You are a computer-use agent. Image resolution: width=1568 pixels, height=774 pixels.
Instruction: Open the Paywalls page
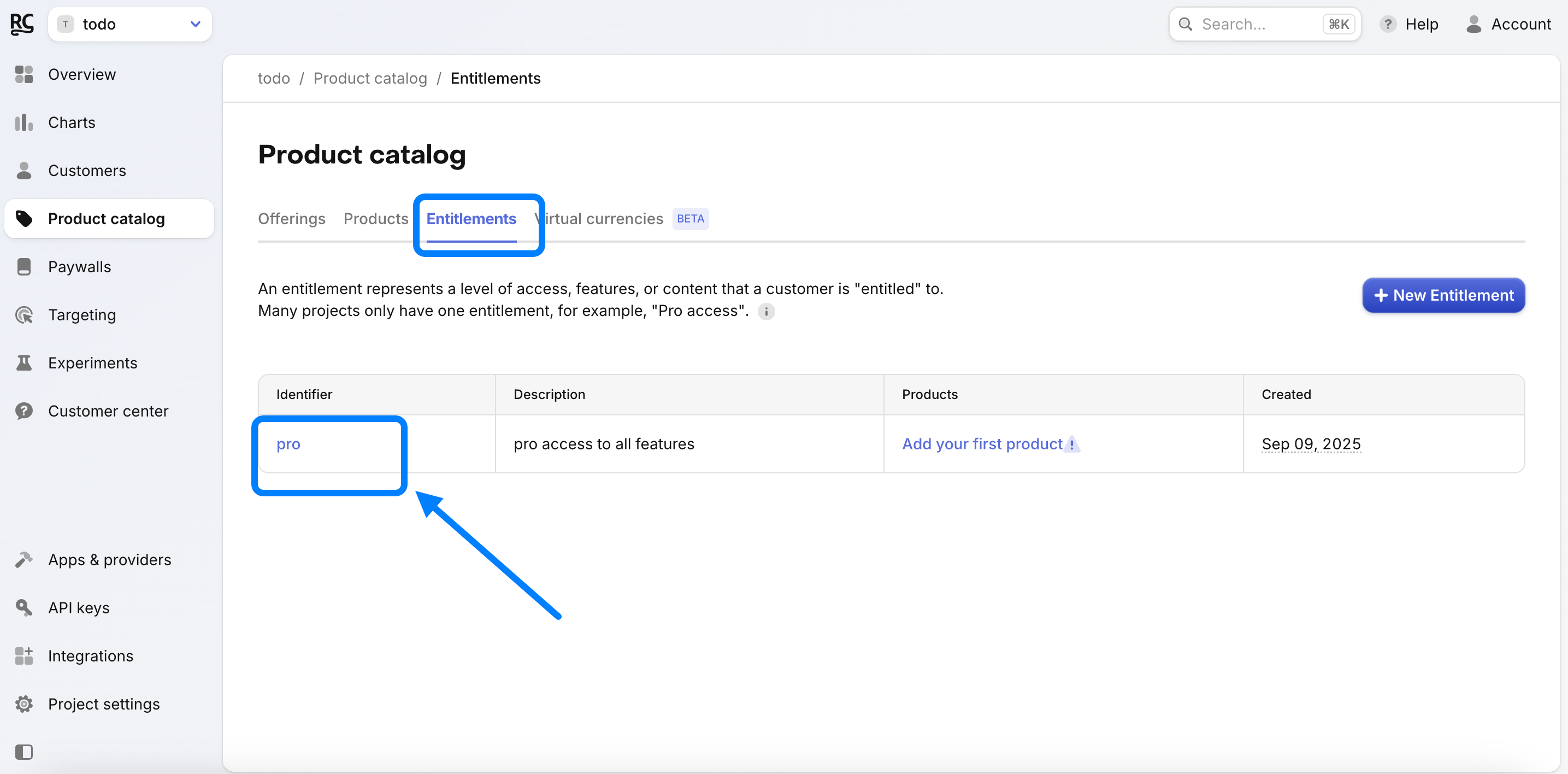[79, 267]
